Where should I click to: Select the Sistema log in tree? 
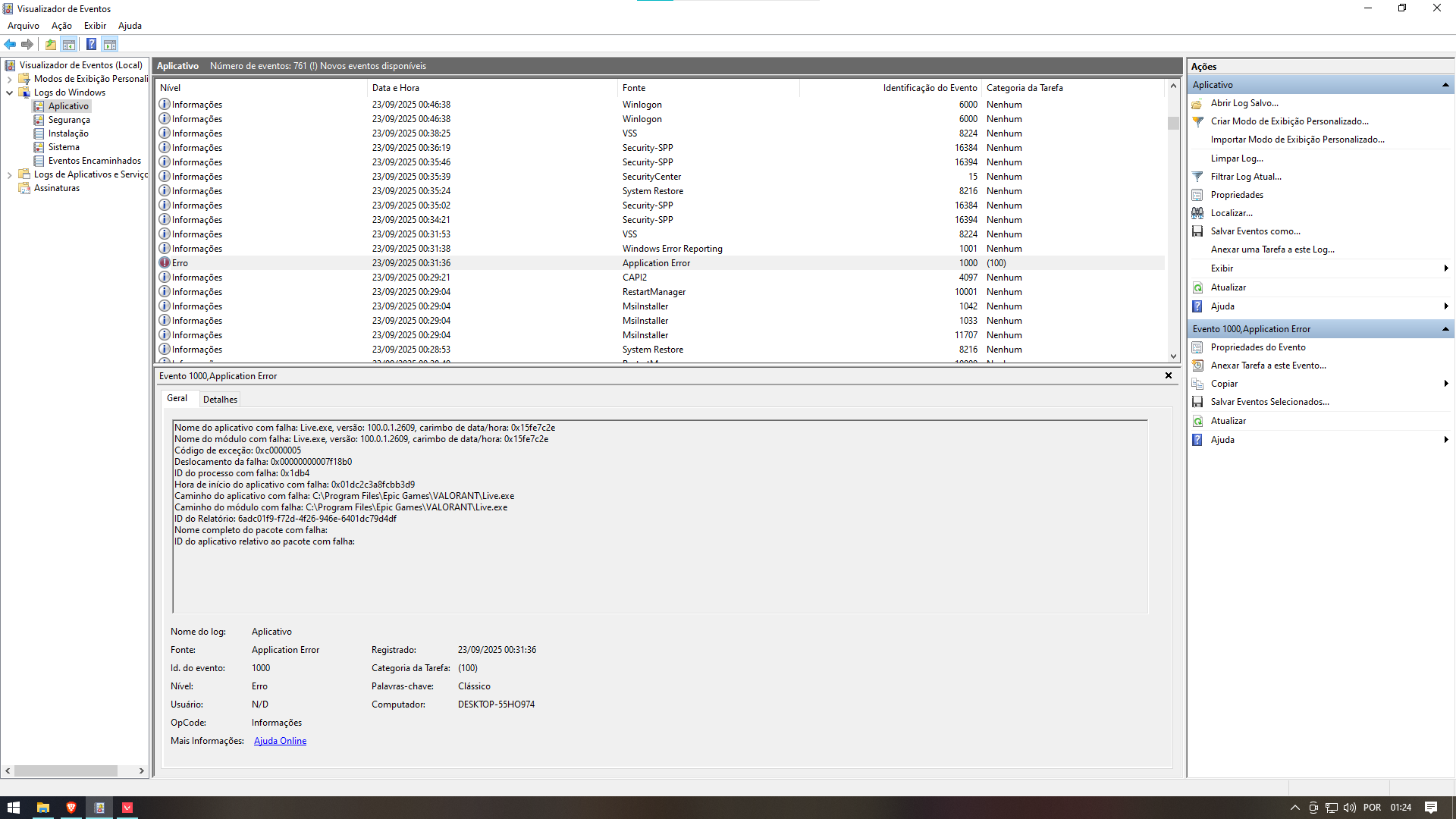[x=64, y=147]
